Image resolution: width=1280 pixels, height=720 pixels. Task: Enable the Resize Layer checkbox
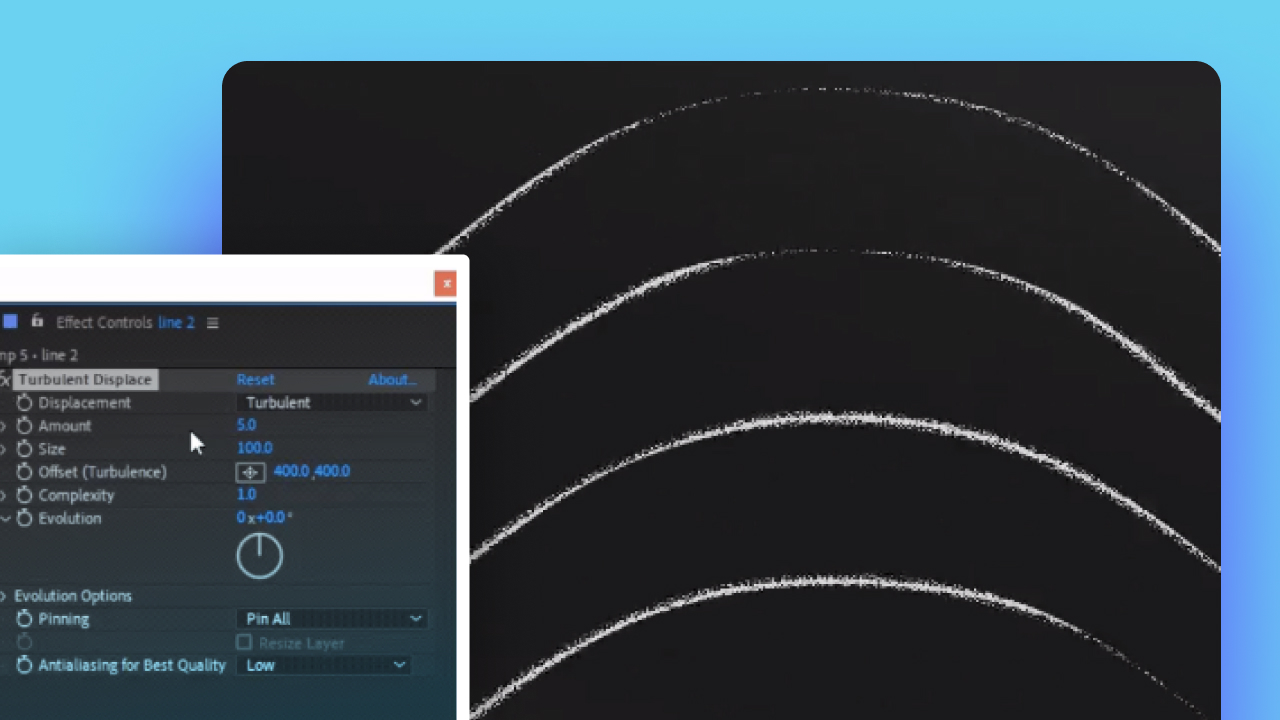[x=243, y=642]
